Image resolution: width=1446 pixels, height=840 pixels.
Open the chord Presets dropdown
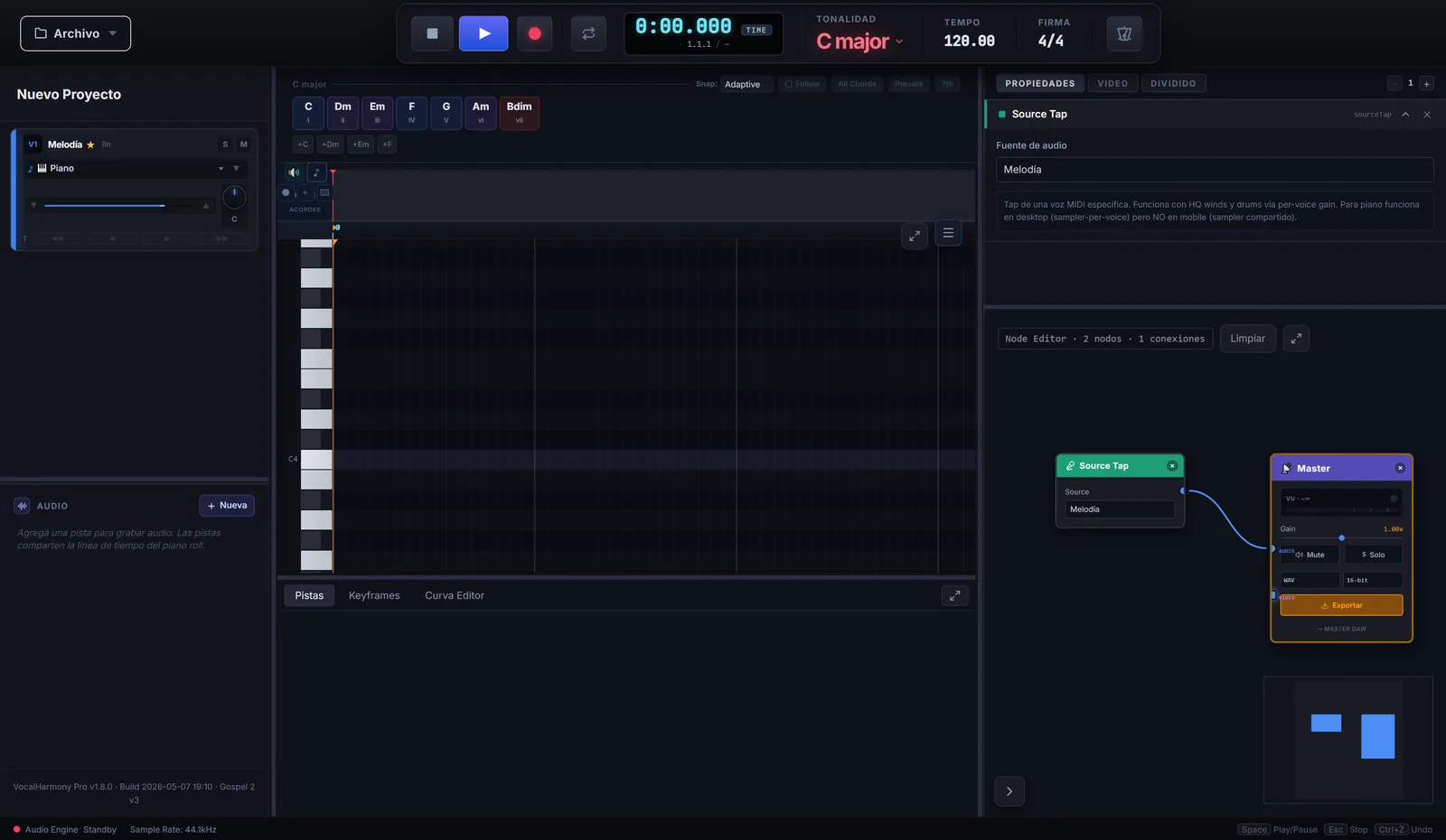pyautogui.click(x=908, y=84)
